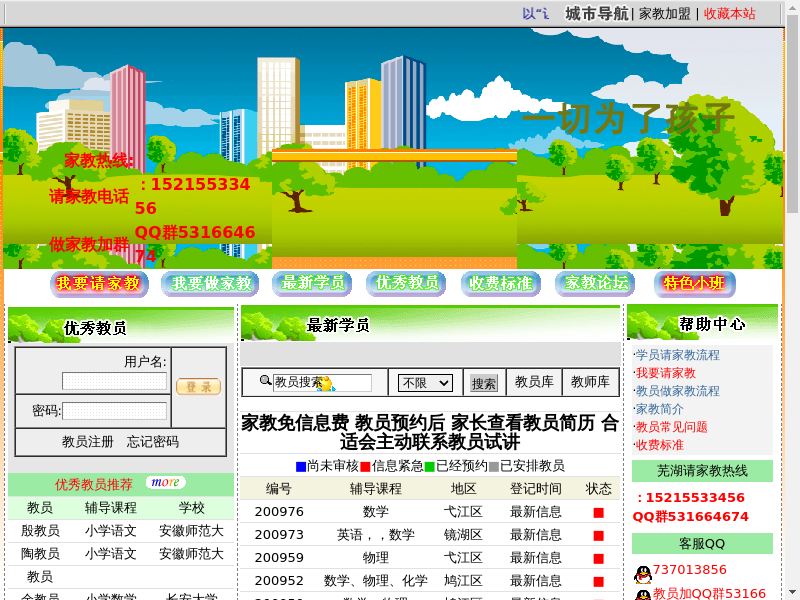Open the 教师库 tab
Viewport: 800px width, 600px height.
coord(590,382)
